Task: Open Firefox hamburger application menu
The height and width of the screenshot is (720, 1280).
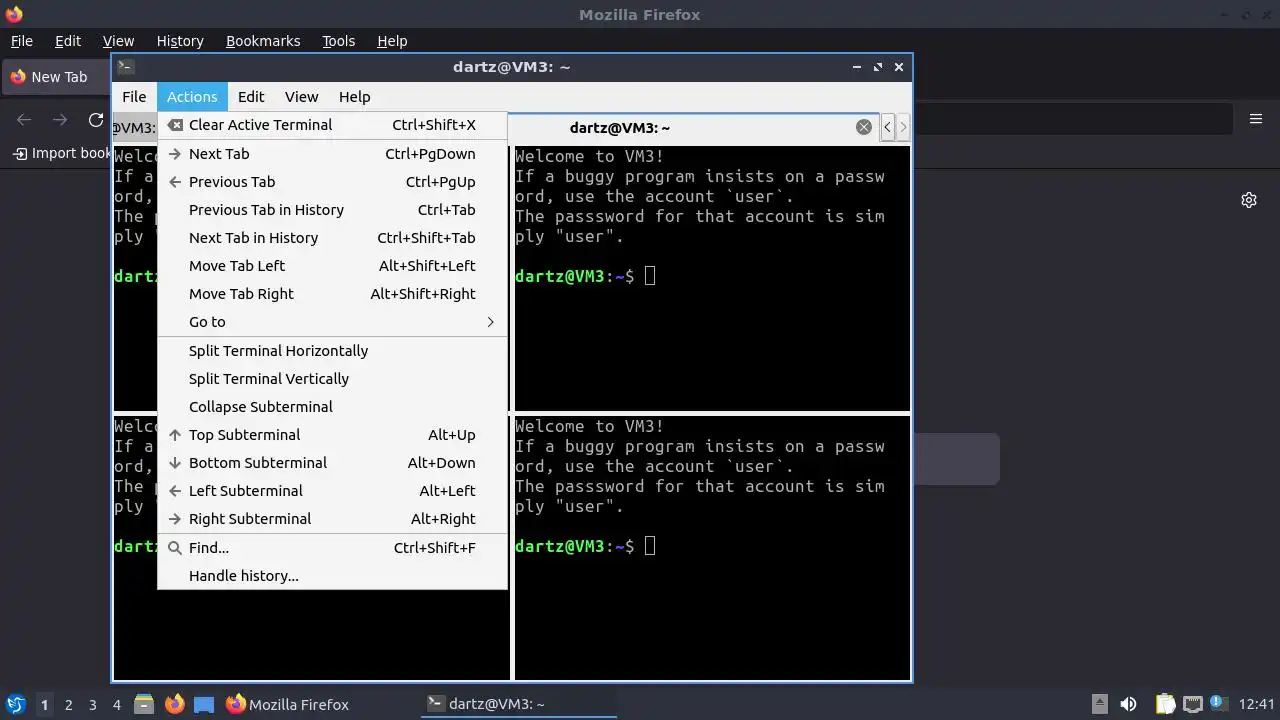Action: click(1256, 119)
